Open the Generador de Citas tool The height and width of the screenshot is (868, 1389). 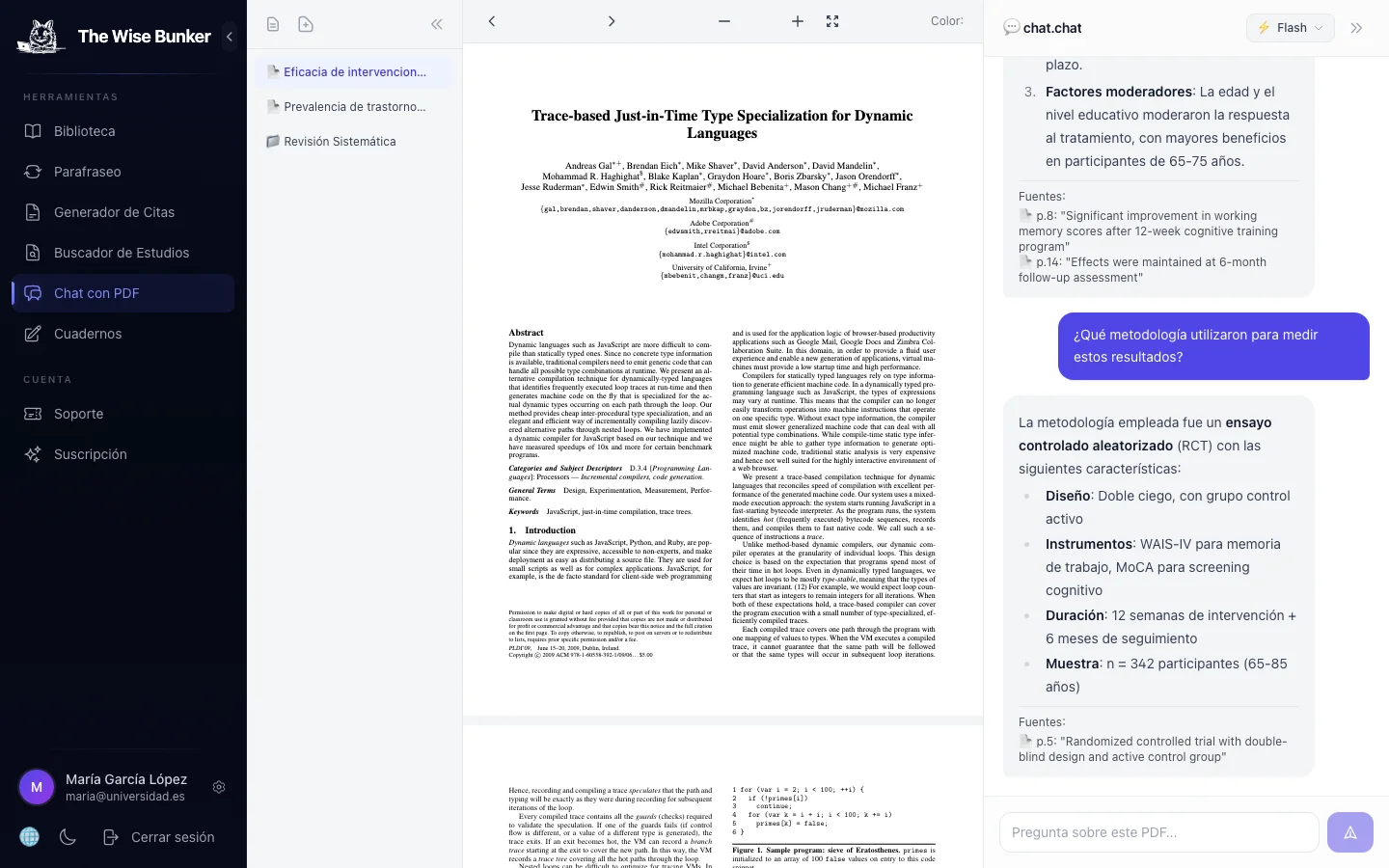[x=116, y=212]
